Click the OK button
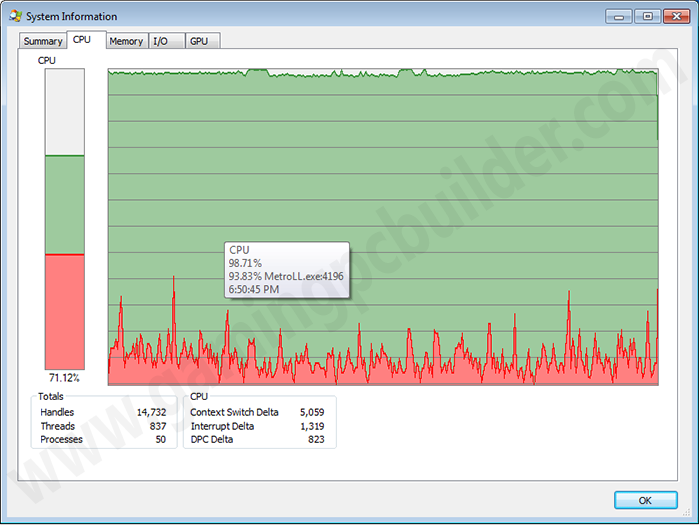 click(x=646, y=500)
